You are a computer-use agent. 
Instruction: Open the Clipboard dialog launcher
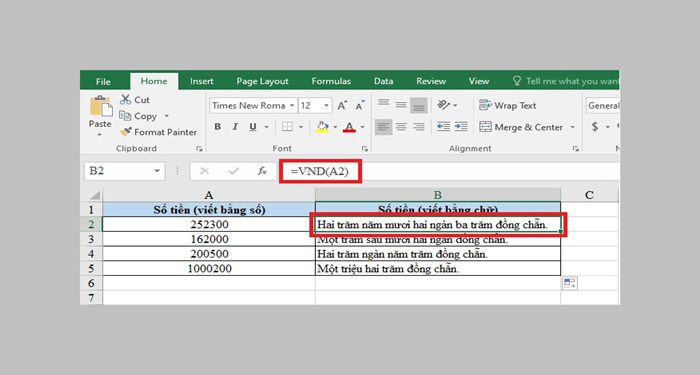pos(199,149)
